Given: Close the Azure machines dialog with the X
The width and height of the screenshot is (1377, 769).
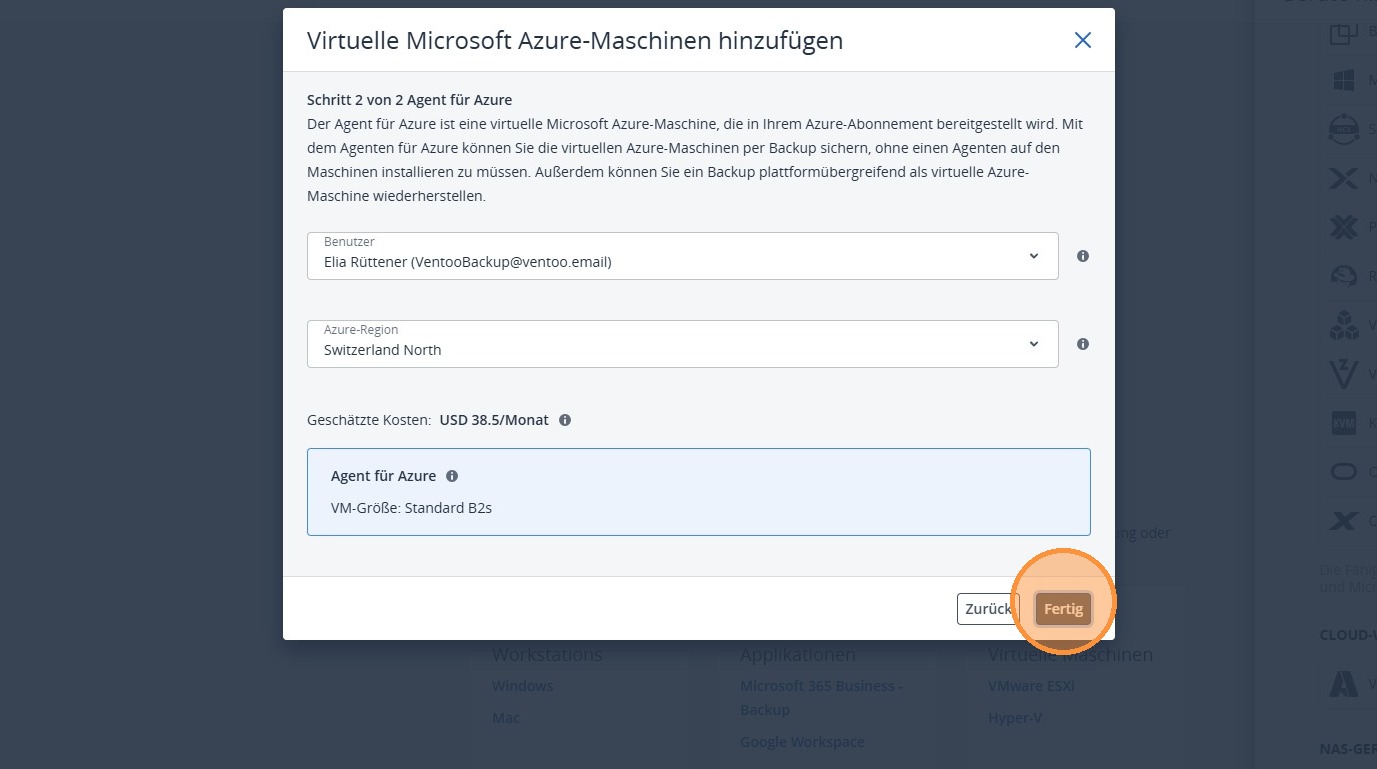Looking at the screenshot, I should tap(1082, 40).
